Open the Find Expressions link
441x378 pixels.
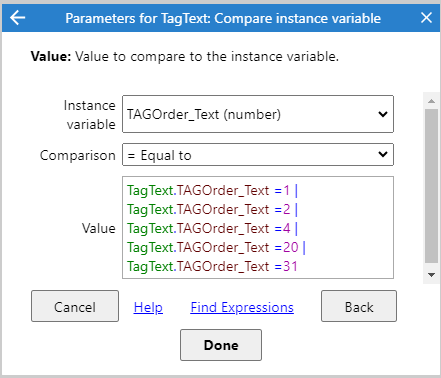[242, 307]
